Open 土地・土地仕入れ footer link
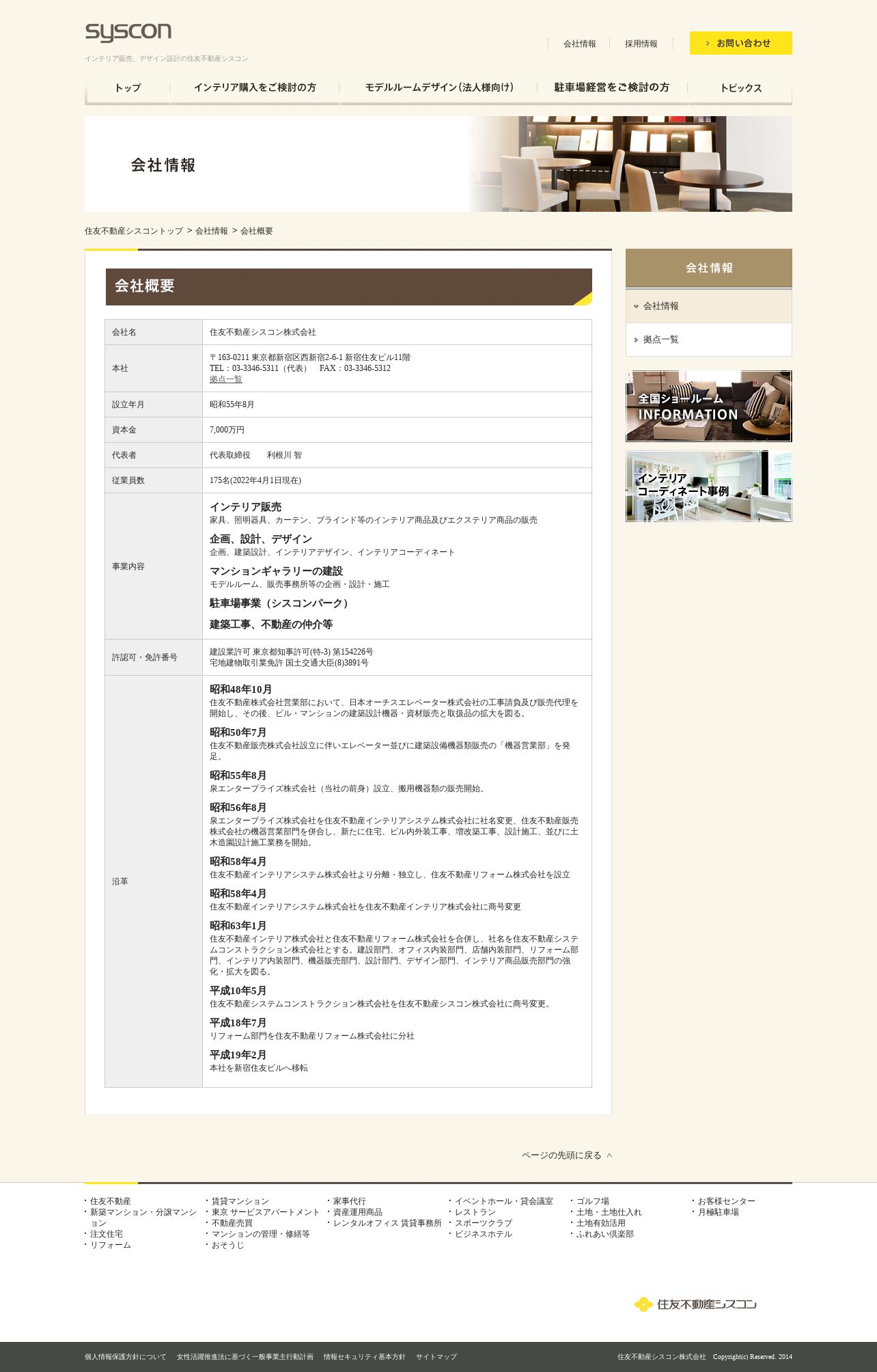 coord(609,1212)
